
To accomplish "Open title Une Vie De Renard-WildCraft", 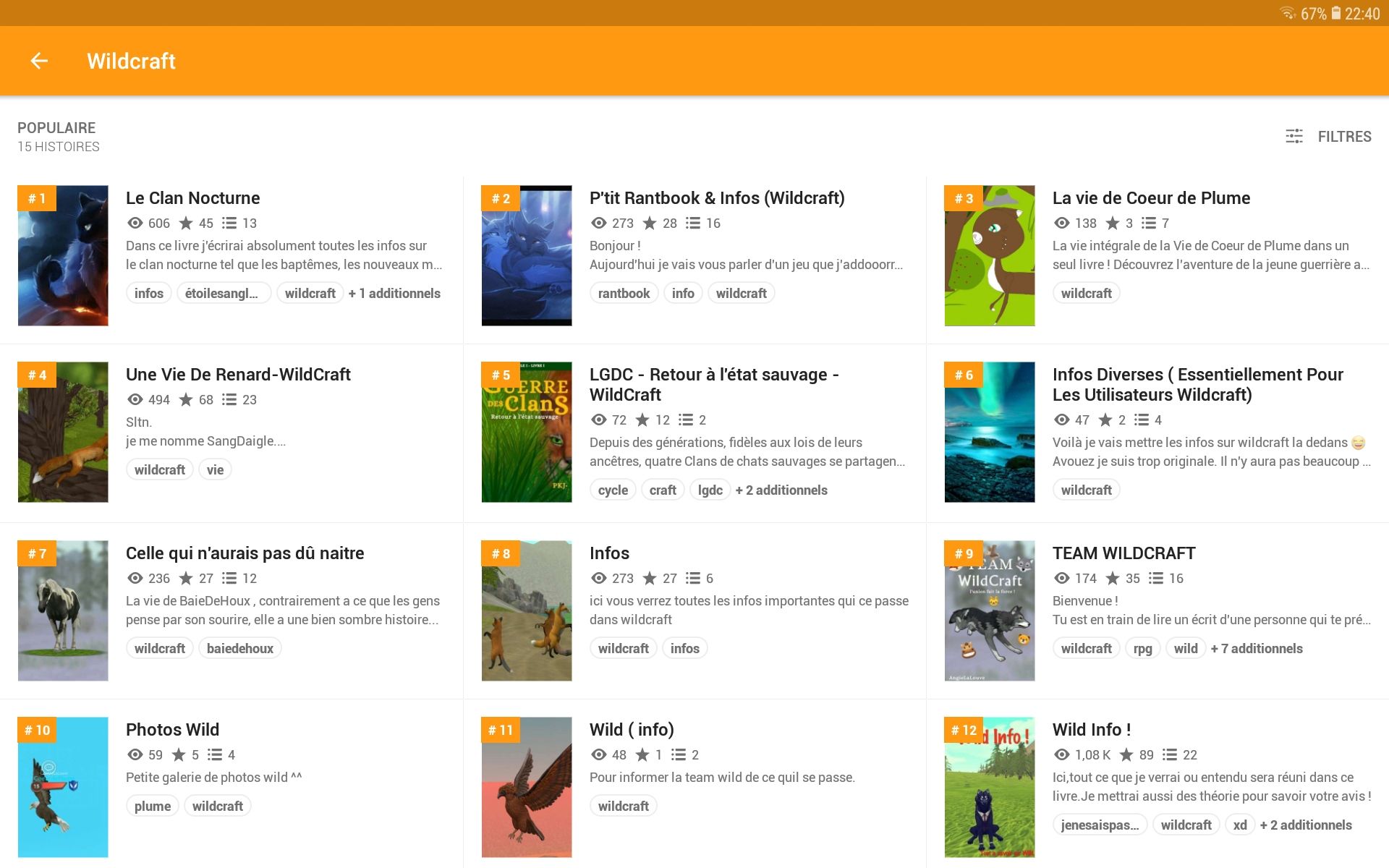I will (238, 374).
